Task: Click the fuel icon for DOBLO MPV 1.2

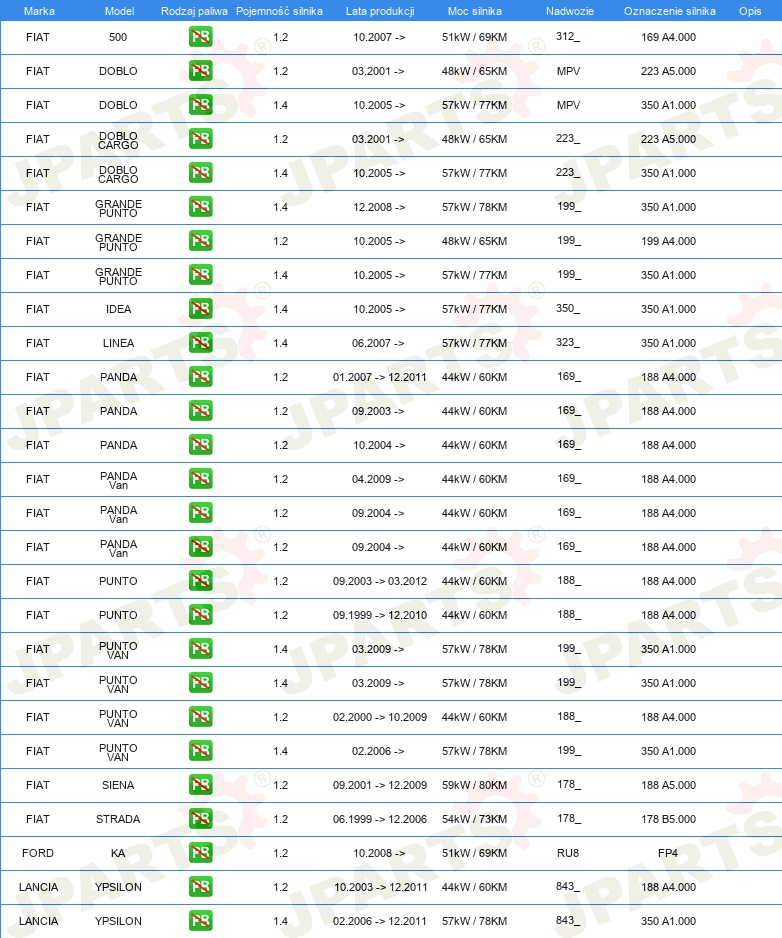Action: coord(200,71)
